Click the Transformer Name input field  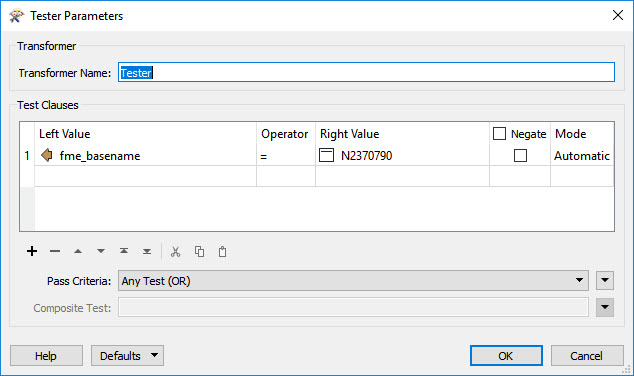pos(366,72)
